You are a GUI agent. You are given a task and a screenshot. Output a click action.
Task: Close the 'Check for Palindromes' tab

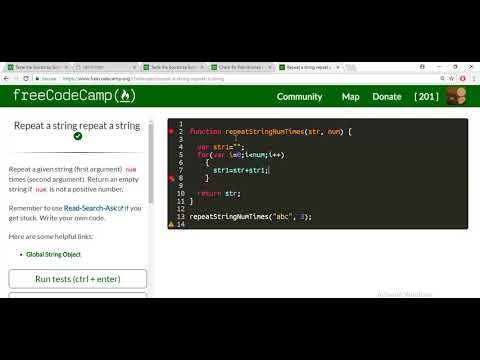tap(269, 67)
